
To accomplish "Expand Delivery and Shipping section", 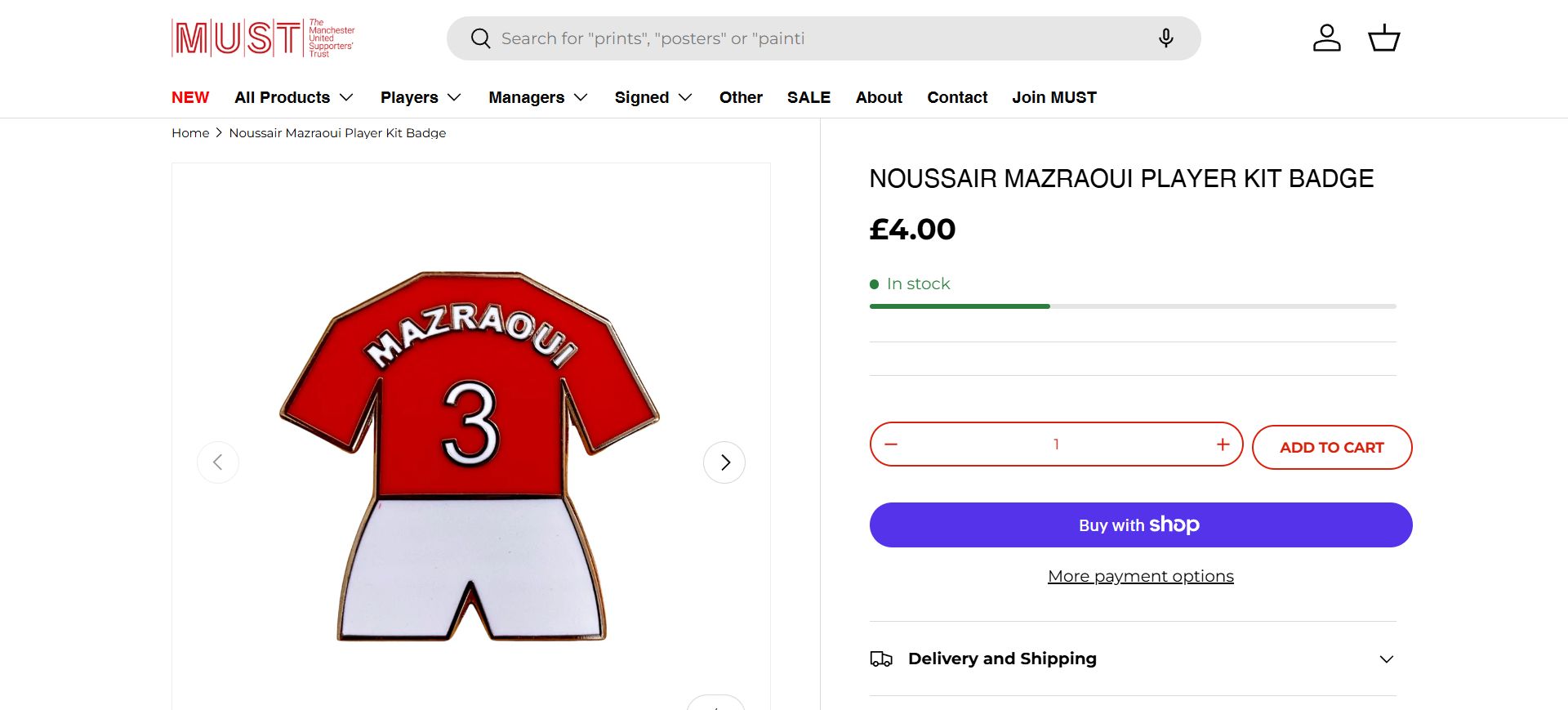I will (1133, 659).
